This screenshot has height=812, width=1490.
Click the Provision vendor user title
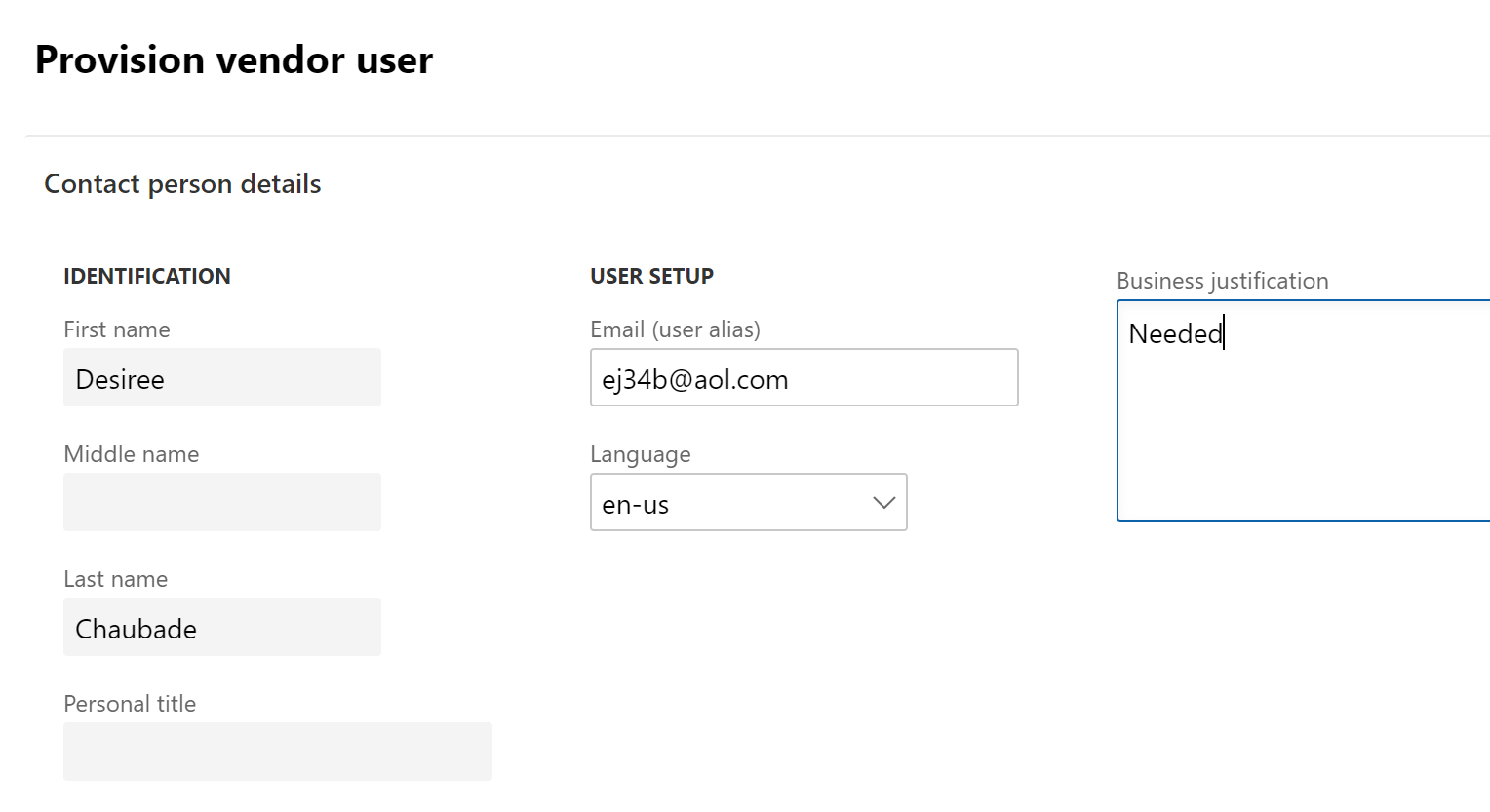pos(234,60)
